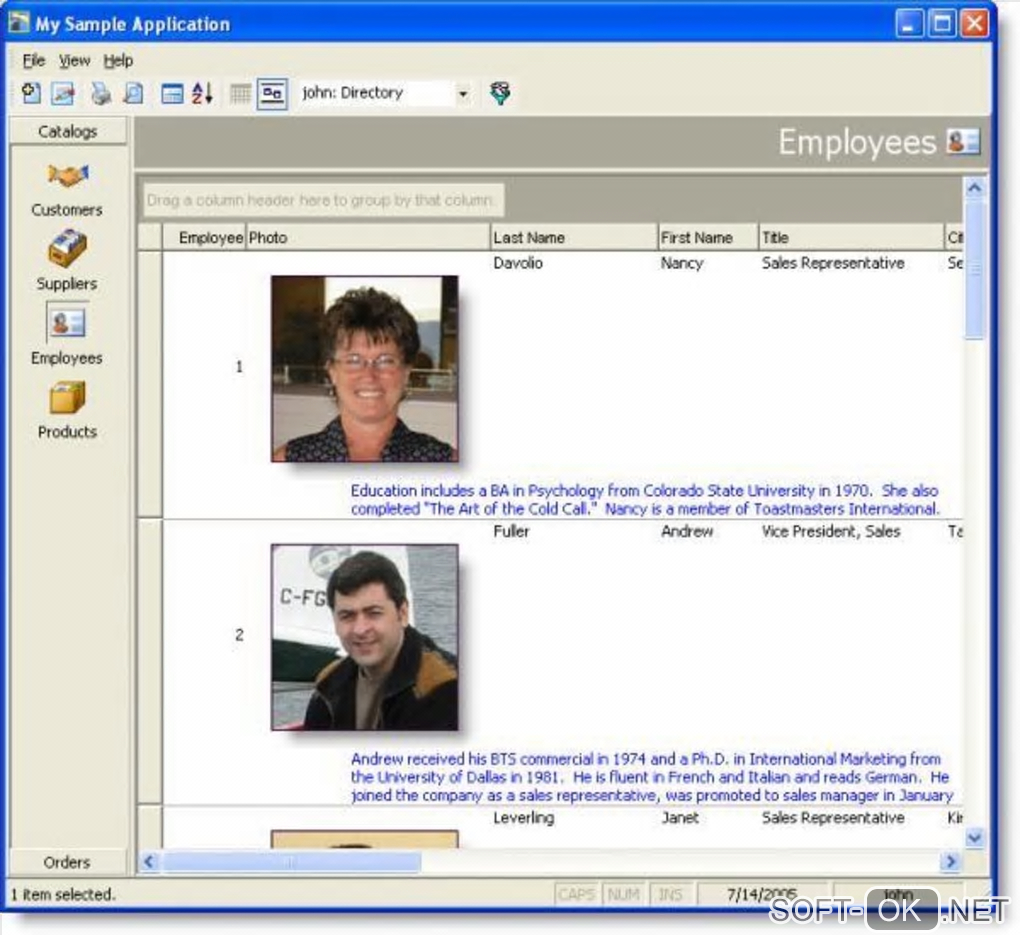
Task: Toggle the card view toolbar button
Action: pyautogui.click(x=273, y=94)
